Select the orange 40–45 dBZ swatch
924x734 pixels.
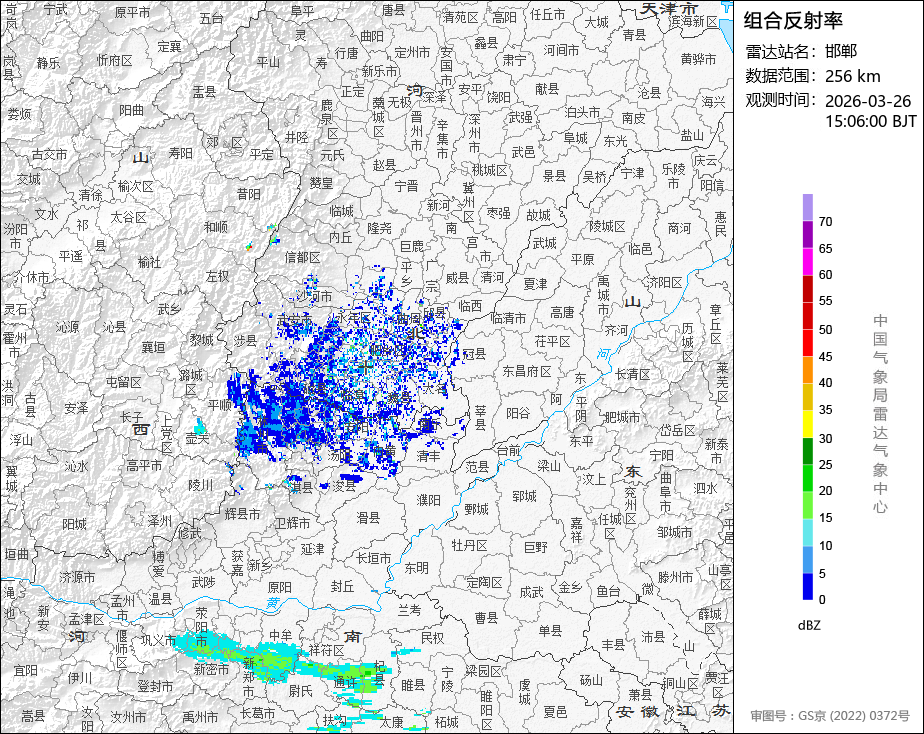tap(807, 370)
